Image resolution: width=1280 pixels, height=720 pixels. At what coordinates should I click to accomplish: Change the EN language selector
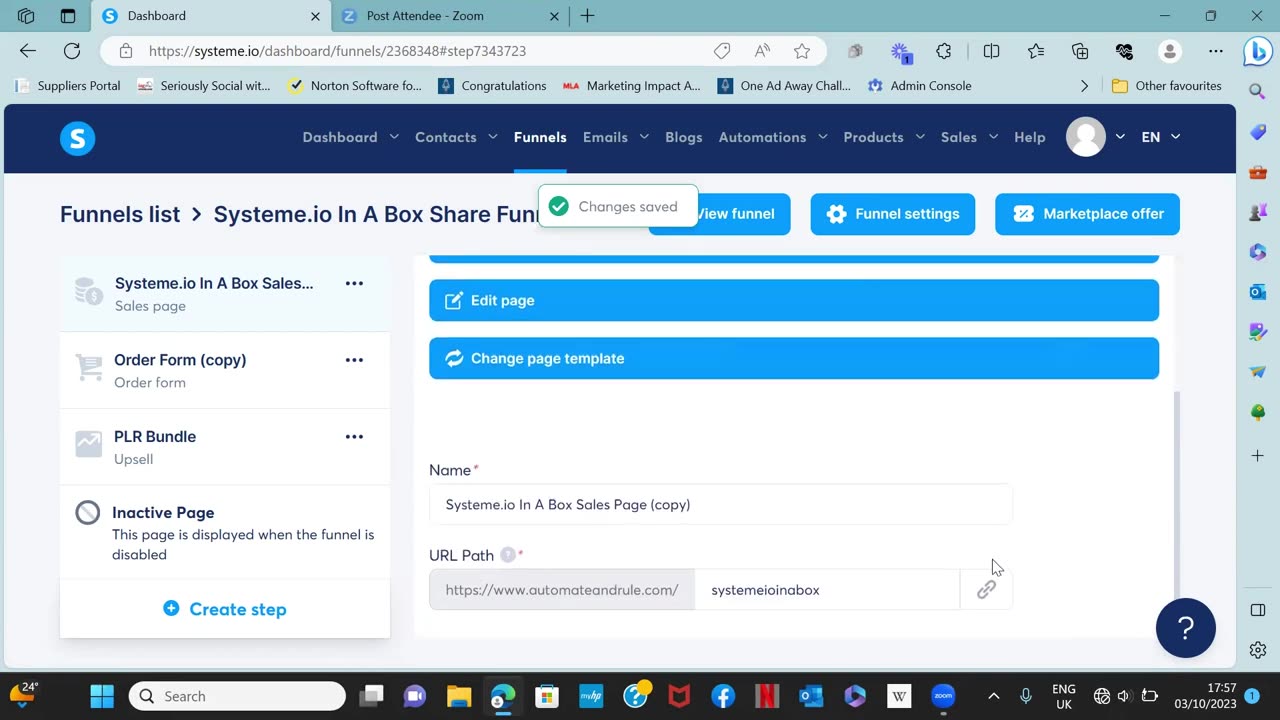(x=1160, y=137)
